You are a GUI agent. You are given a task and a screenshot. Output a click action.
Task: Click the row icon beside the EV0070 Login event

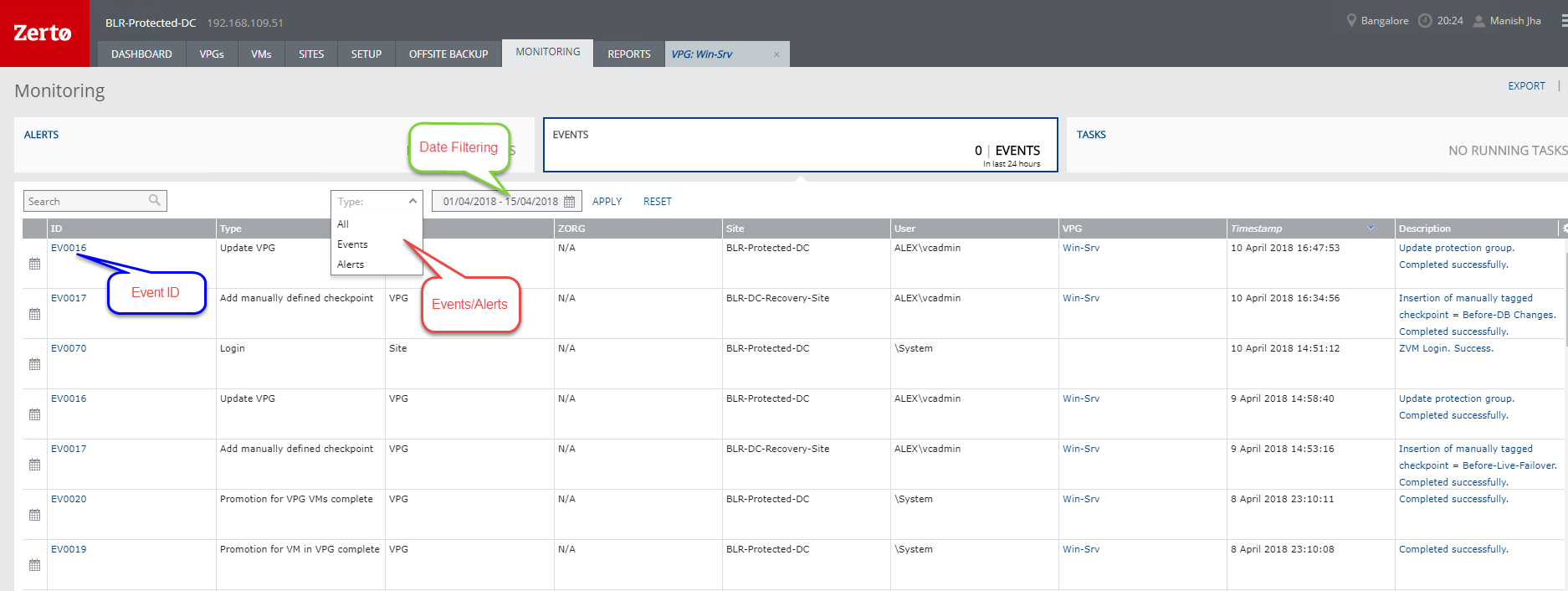click(34, 364)
